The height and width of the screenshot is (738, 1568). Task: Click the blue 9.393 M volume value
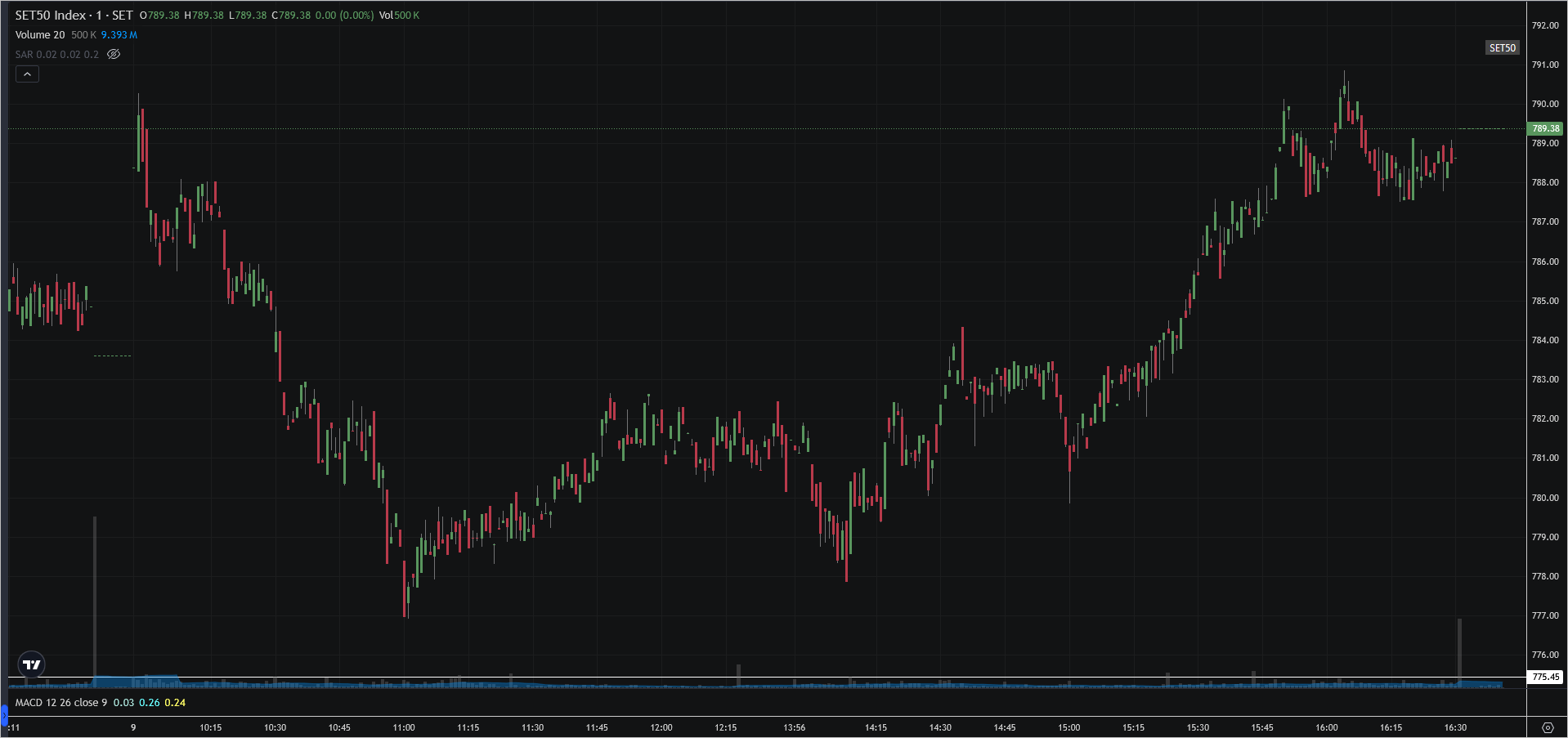tap(119, 35)
